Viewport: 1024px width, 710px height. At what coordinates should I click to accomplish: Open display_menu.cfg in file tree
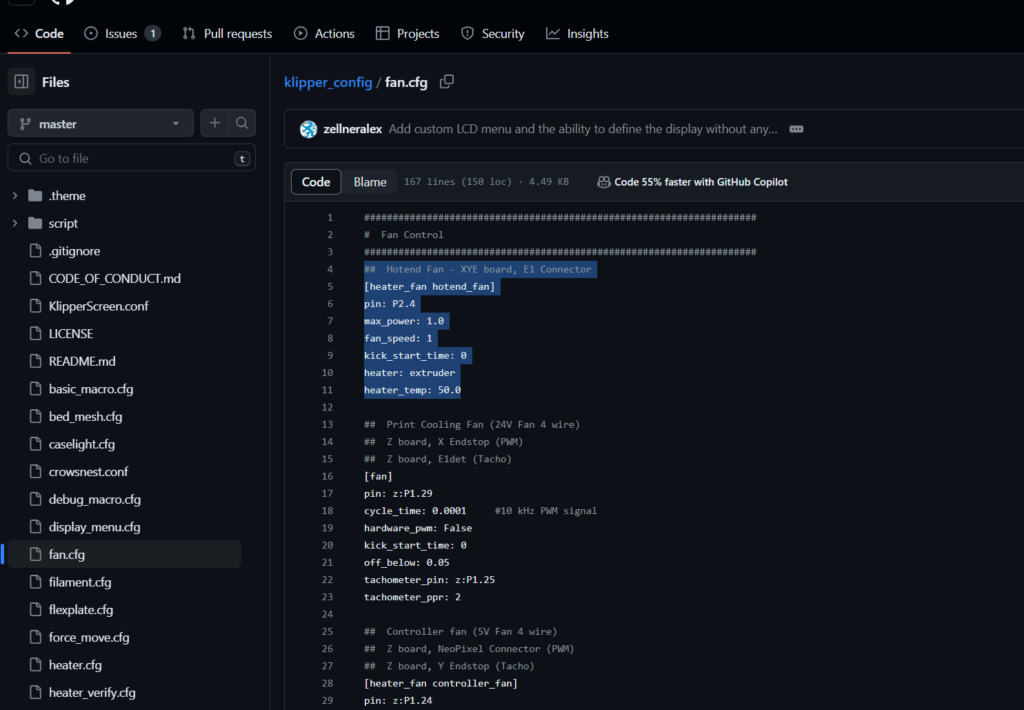[94, 526]
